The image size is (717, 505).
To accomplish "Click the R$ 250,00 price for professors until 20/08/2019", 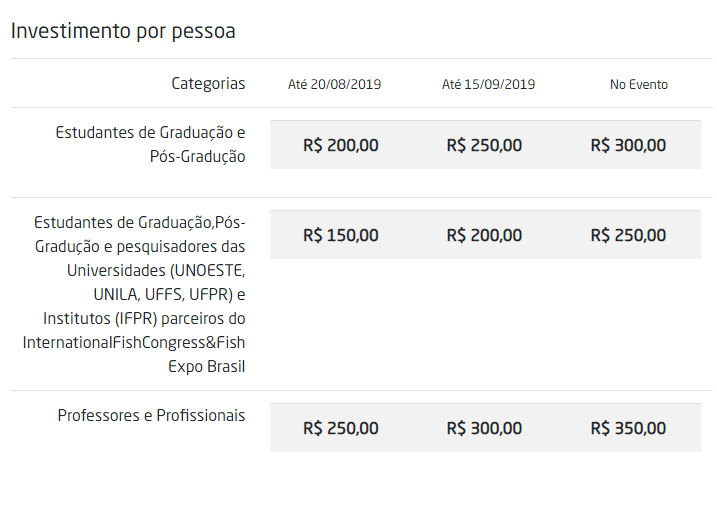I will point(341,428).
